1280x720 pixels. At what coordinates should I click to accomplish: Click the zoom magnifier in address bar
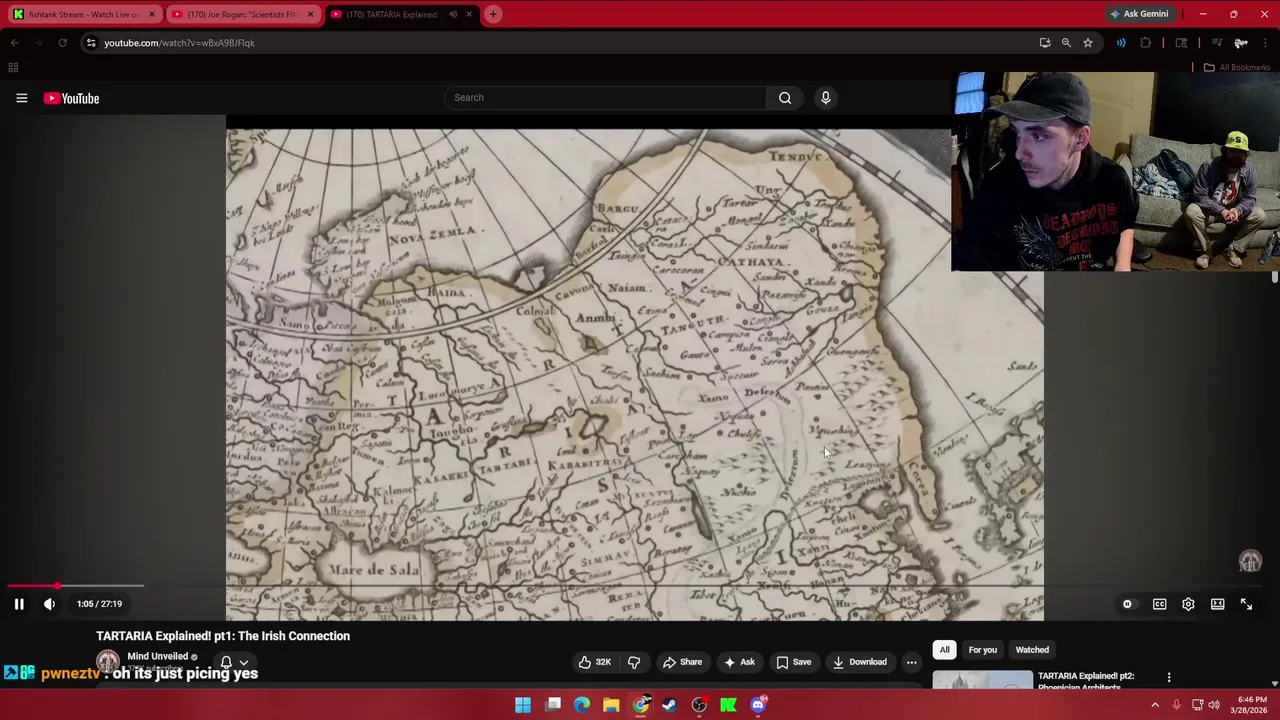(1066, 43)
